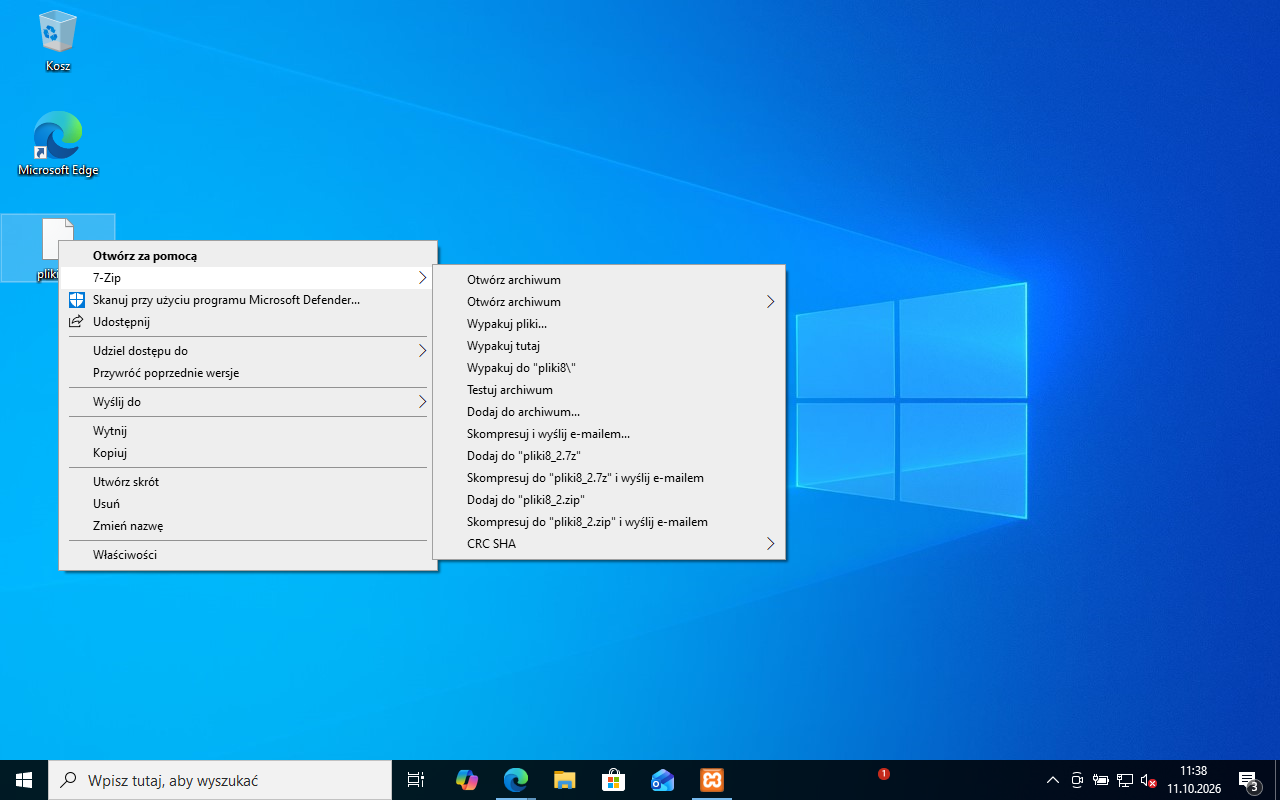Select the Microsoft Edge desktop shortcut
Screen dimensions: 1280x800
(58, 144)
